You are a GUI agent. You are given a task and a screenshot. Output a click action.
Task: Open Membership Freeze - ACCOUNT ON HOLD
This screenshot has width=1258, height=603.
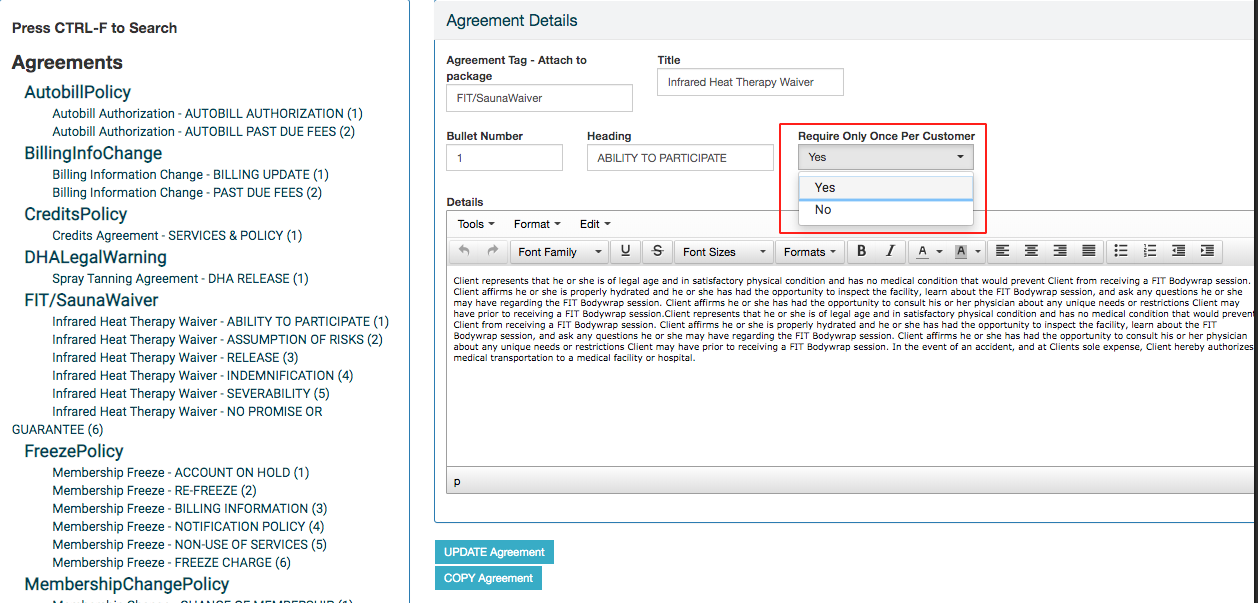tap(180, 473)
